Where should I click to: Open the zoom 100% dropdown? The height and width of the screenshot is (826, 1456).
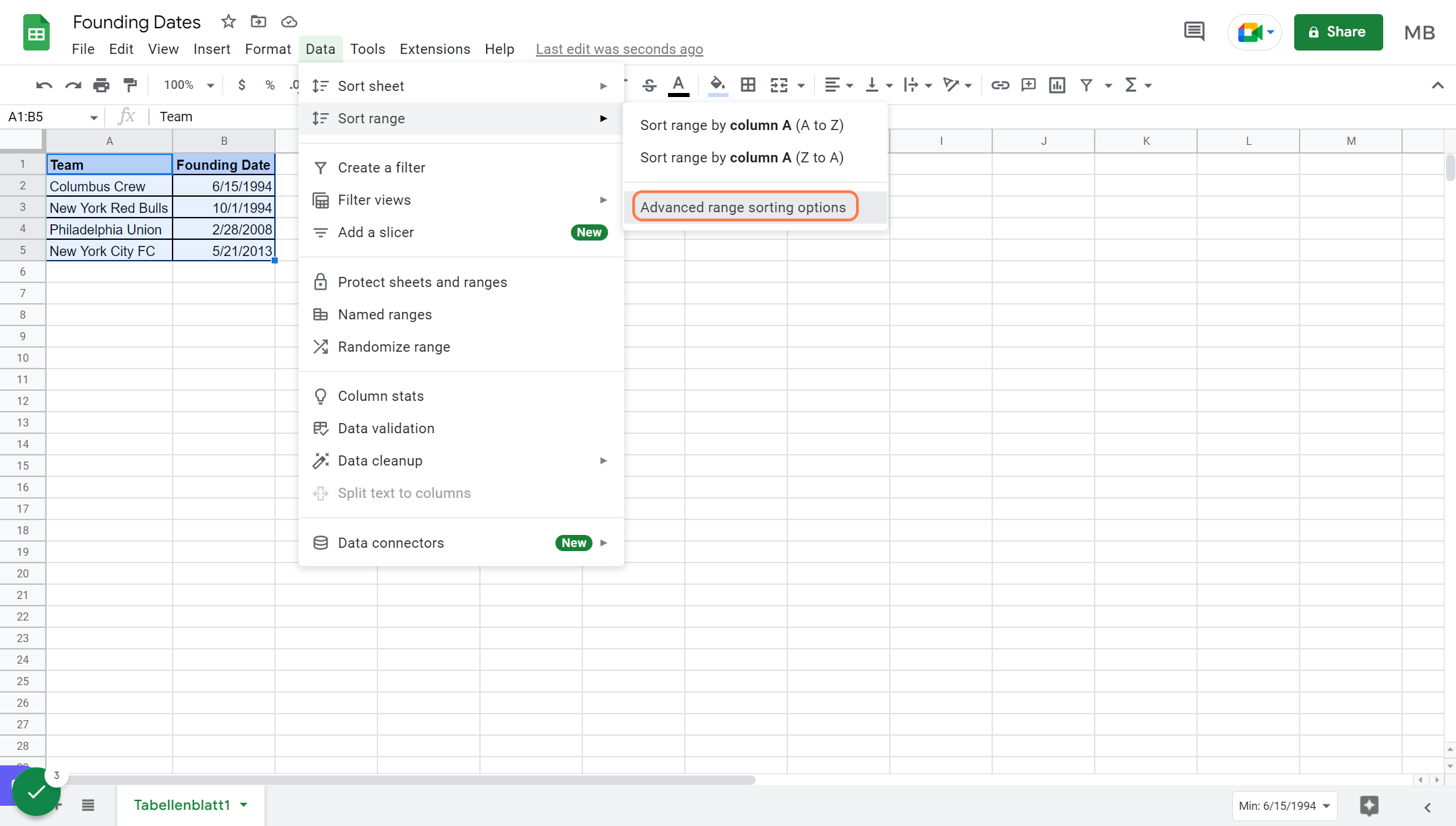click(x=189, y=85)
